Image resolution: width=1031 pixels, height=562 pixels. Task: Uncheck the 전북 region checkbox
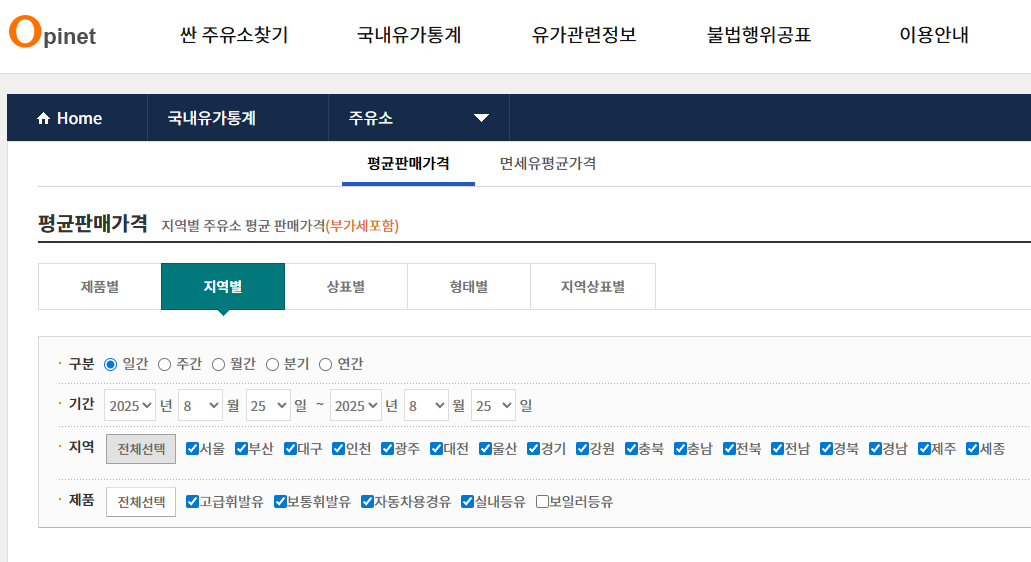tap(729, 448)
